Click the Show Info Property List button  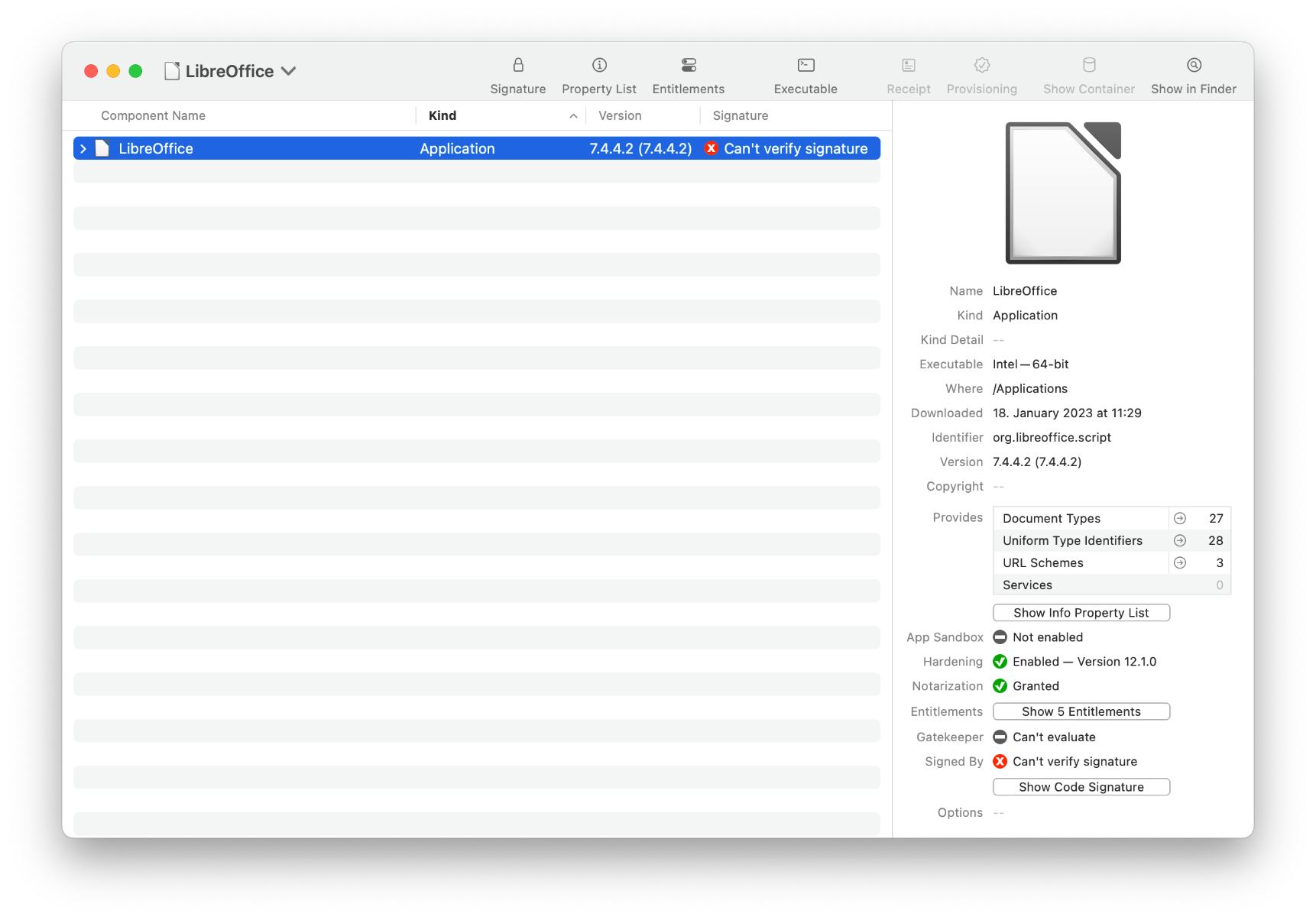[x=1081, y=613]
